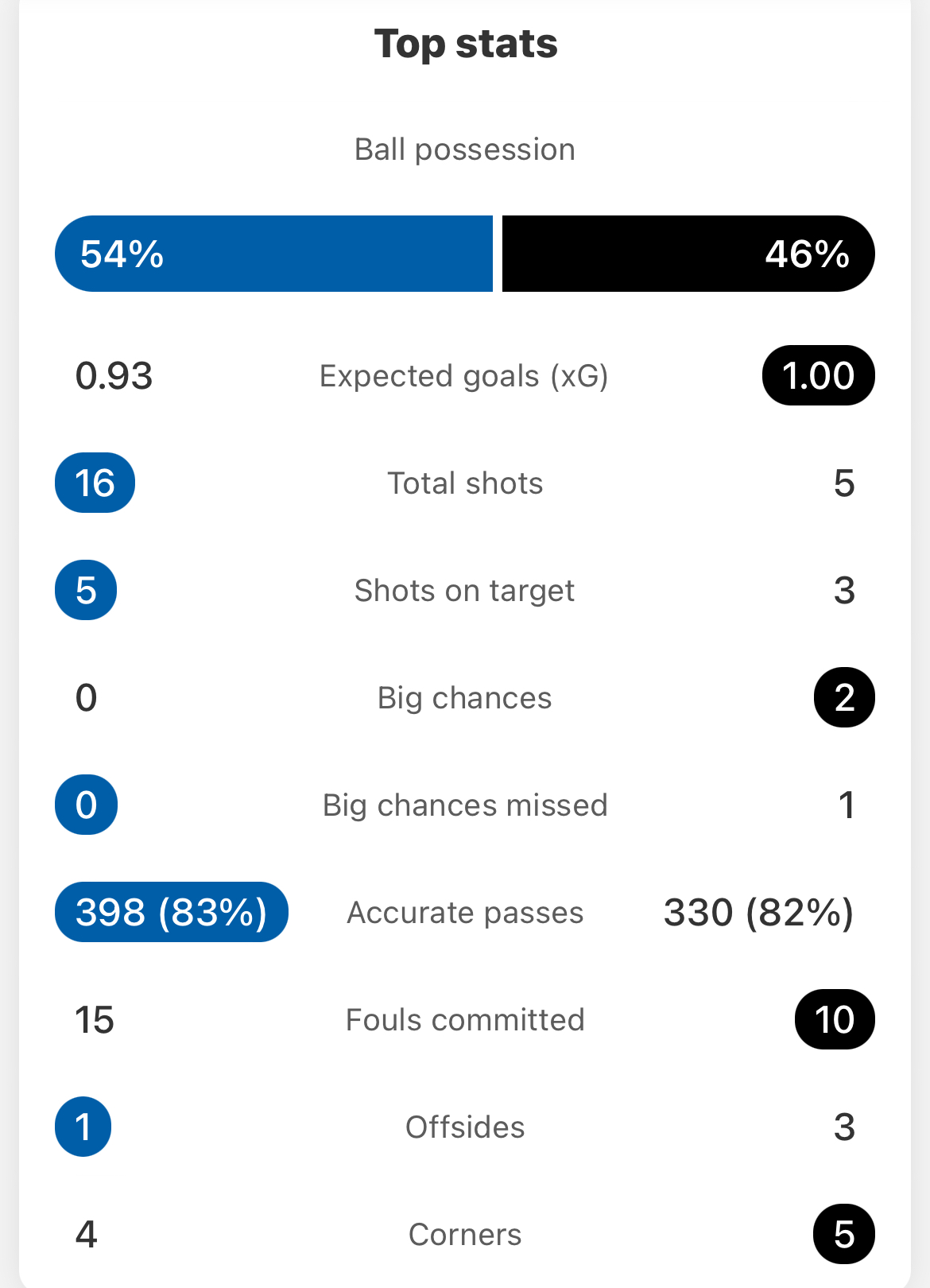Click the Corners label
The height and width of the screenshot is (1288, 930).
point(465,1235)
